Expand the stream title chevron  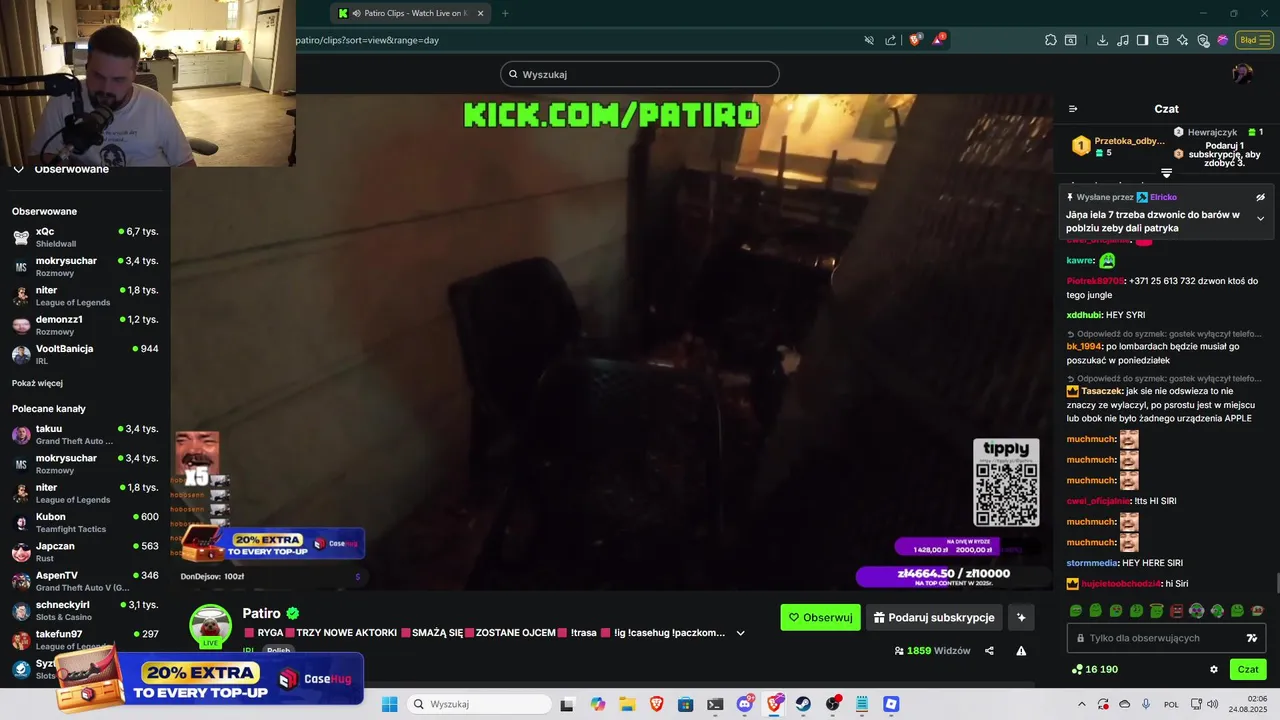coord(740,633)
